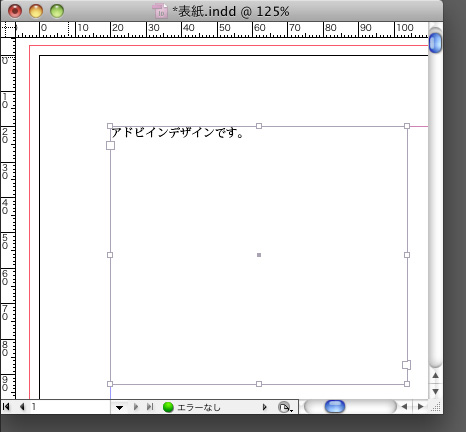Click the scroll down arrow
The image size is (466, 432).
[435, 391]
